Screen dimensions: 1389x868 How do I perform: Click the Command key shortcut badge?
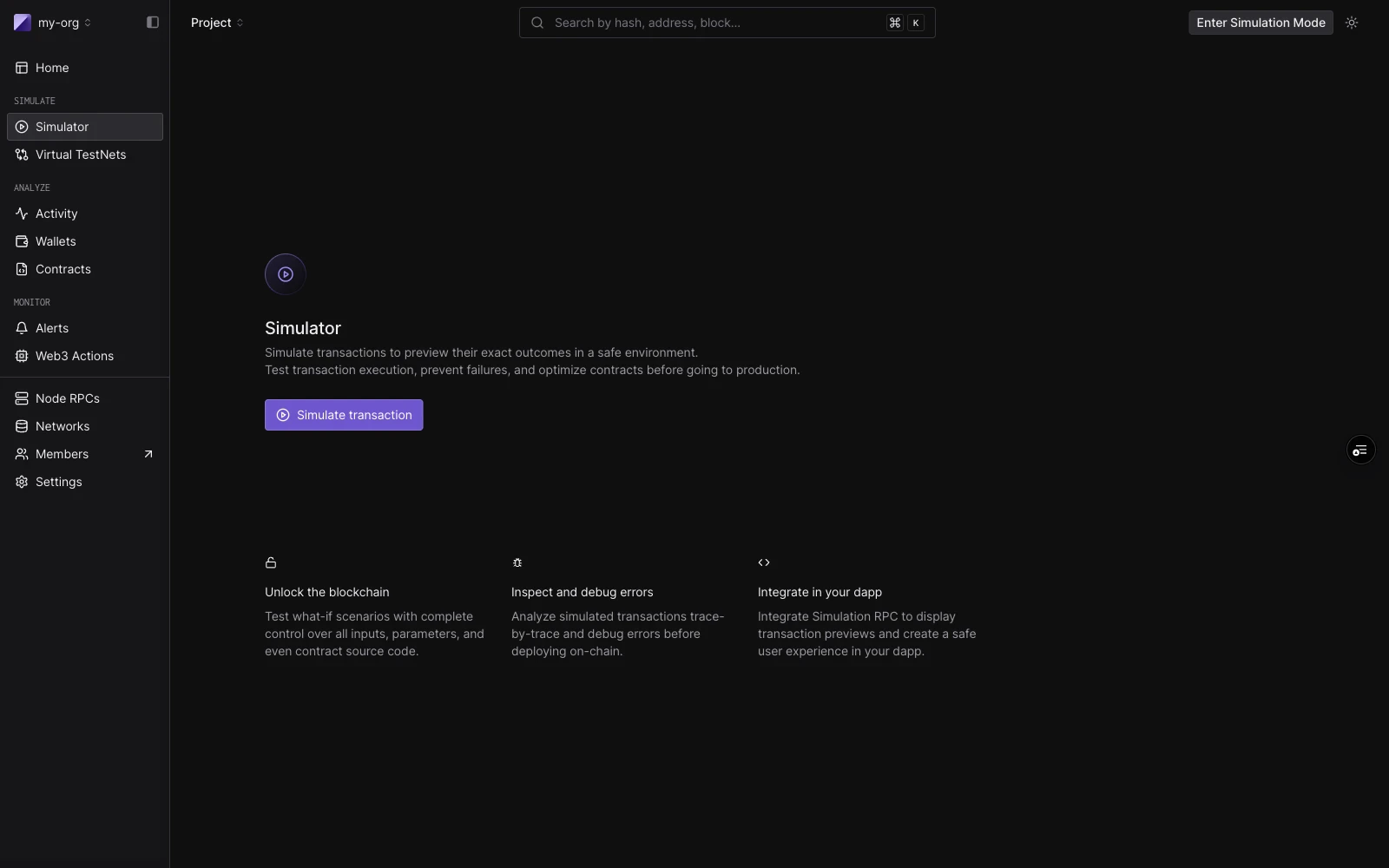(895, 23)
